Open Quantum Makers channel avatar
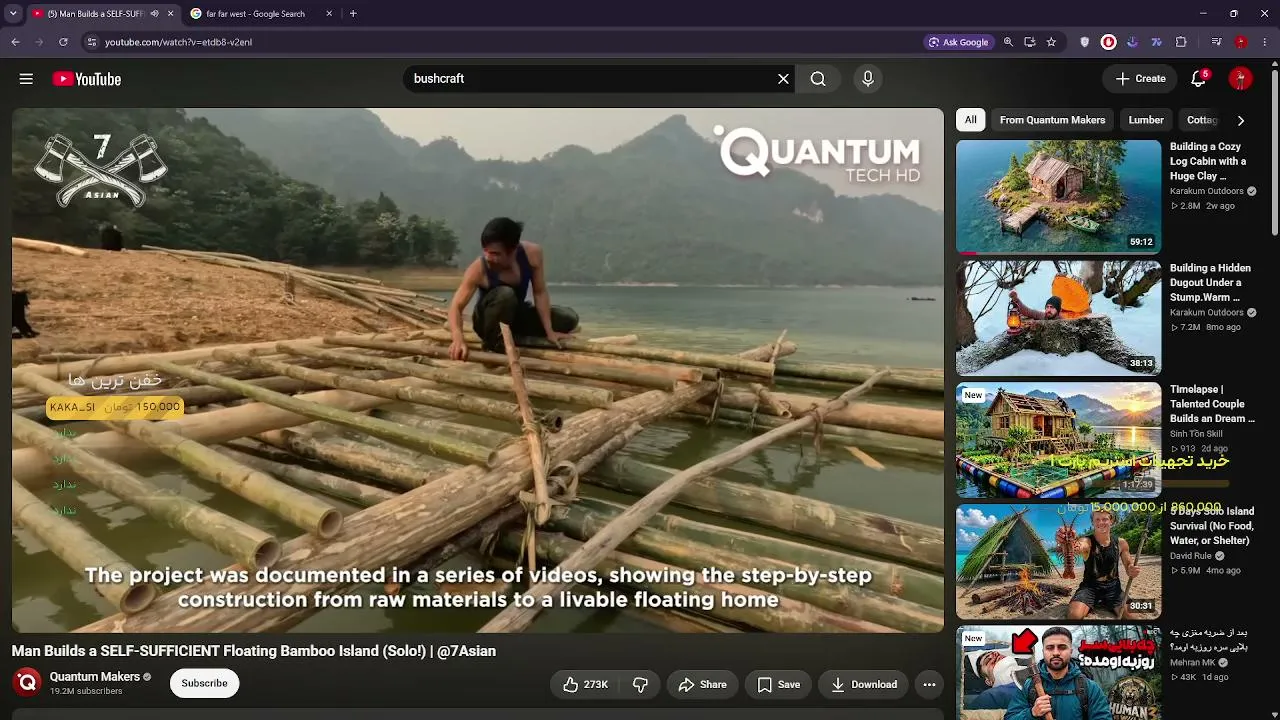 coord(27,683)
